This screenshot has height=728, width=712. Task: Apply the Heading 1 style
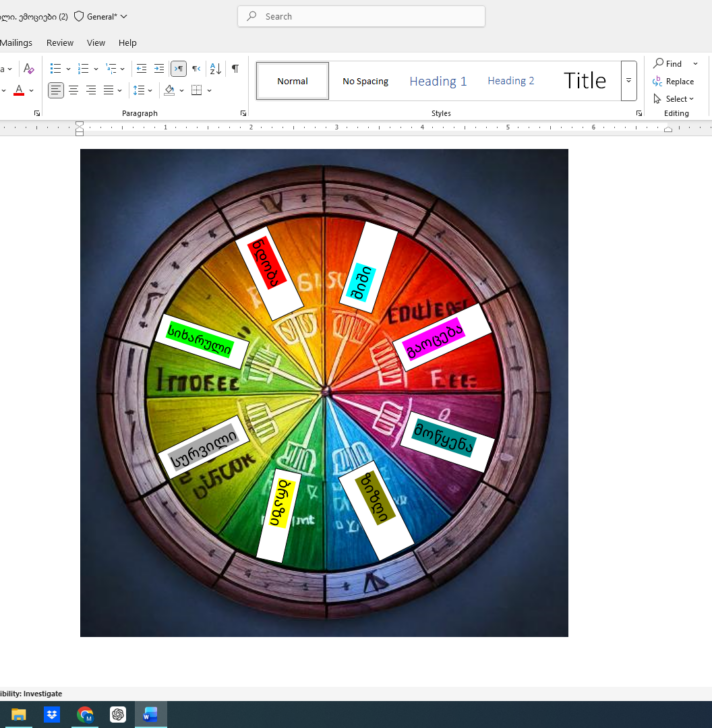438,81
